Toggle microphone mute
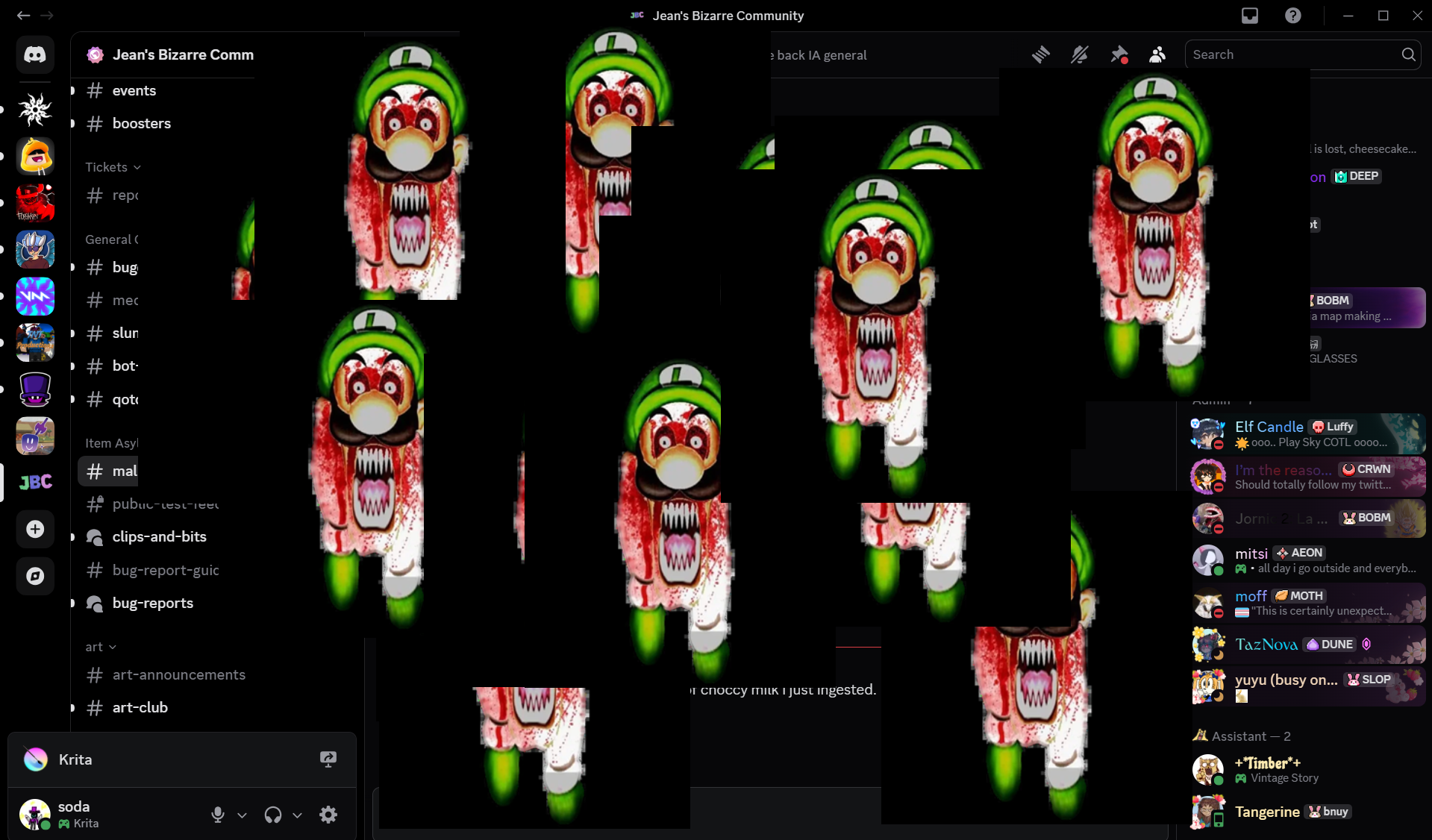This screenshot has height=840, width=1432. 218,815
